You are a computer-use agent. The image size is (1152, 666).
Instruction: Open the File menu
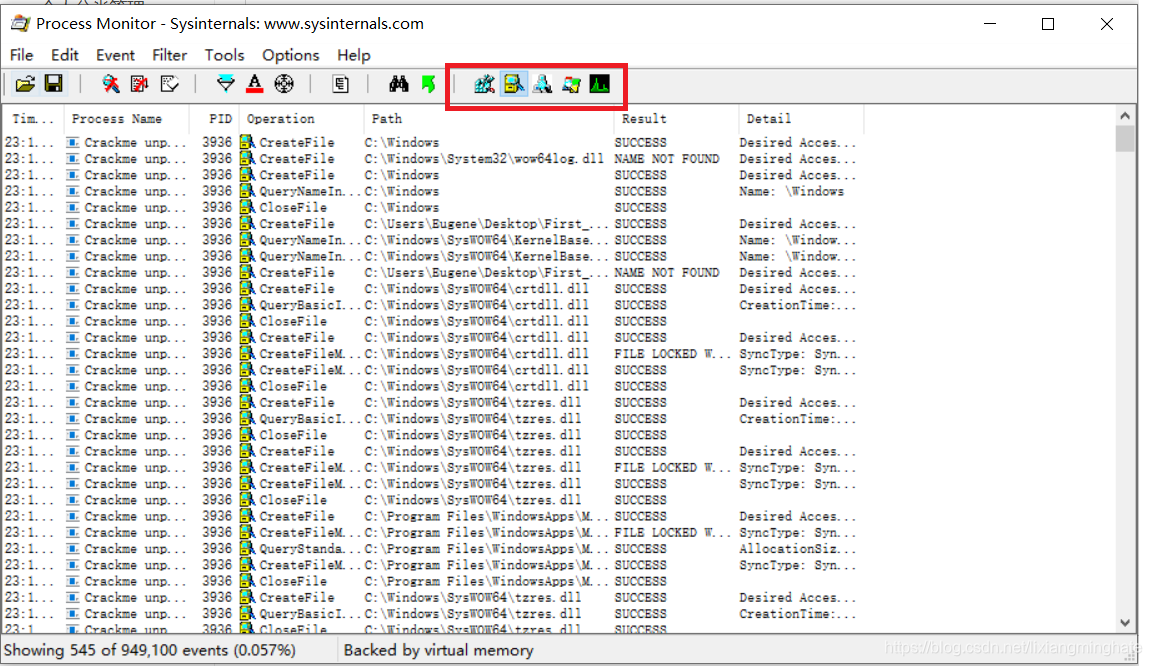[21, 55]
